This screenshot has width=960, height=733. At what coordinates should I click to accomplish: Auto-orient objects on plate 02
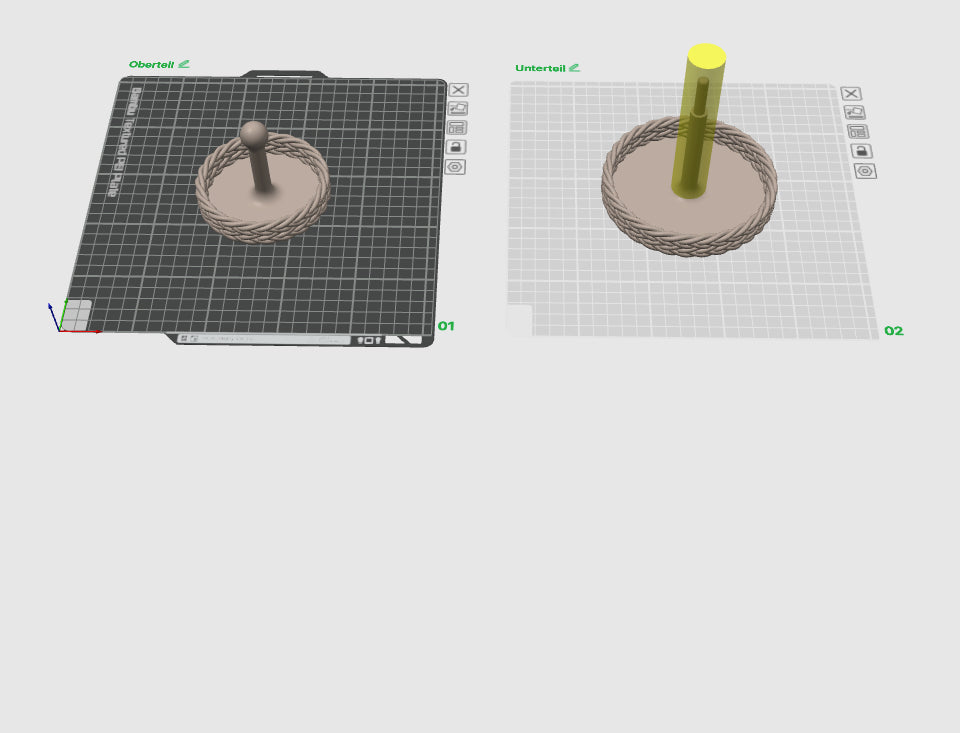pyautogui.click(x=855, y=112)
